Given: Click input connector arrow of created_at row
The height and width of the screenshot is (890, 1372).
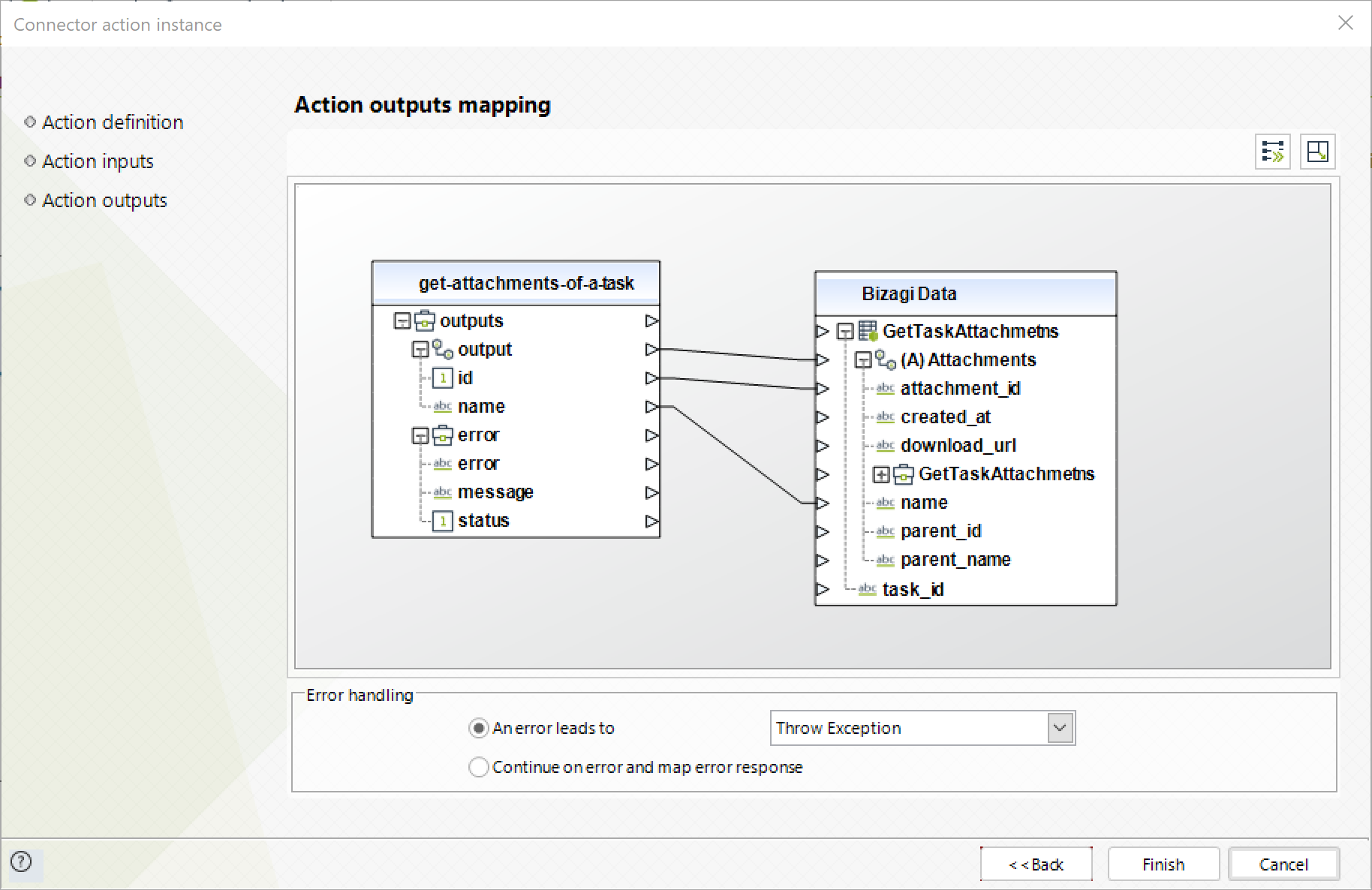Looking at the screenshot, I should (x=823, y=417).
